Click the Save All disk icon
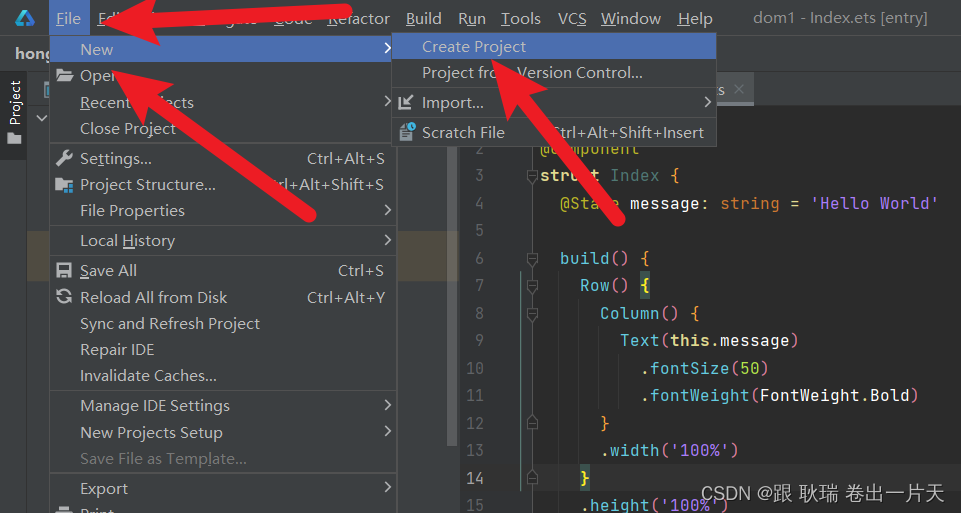This screenshot has height=513, width=961. pos(64,270)
